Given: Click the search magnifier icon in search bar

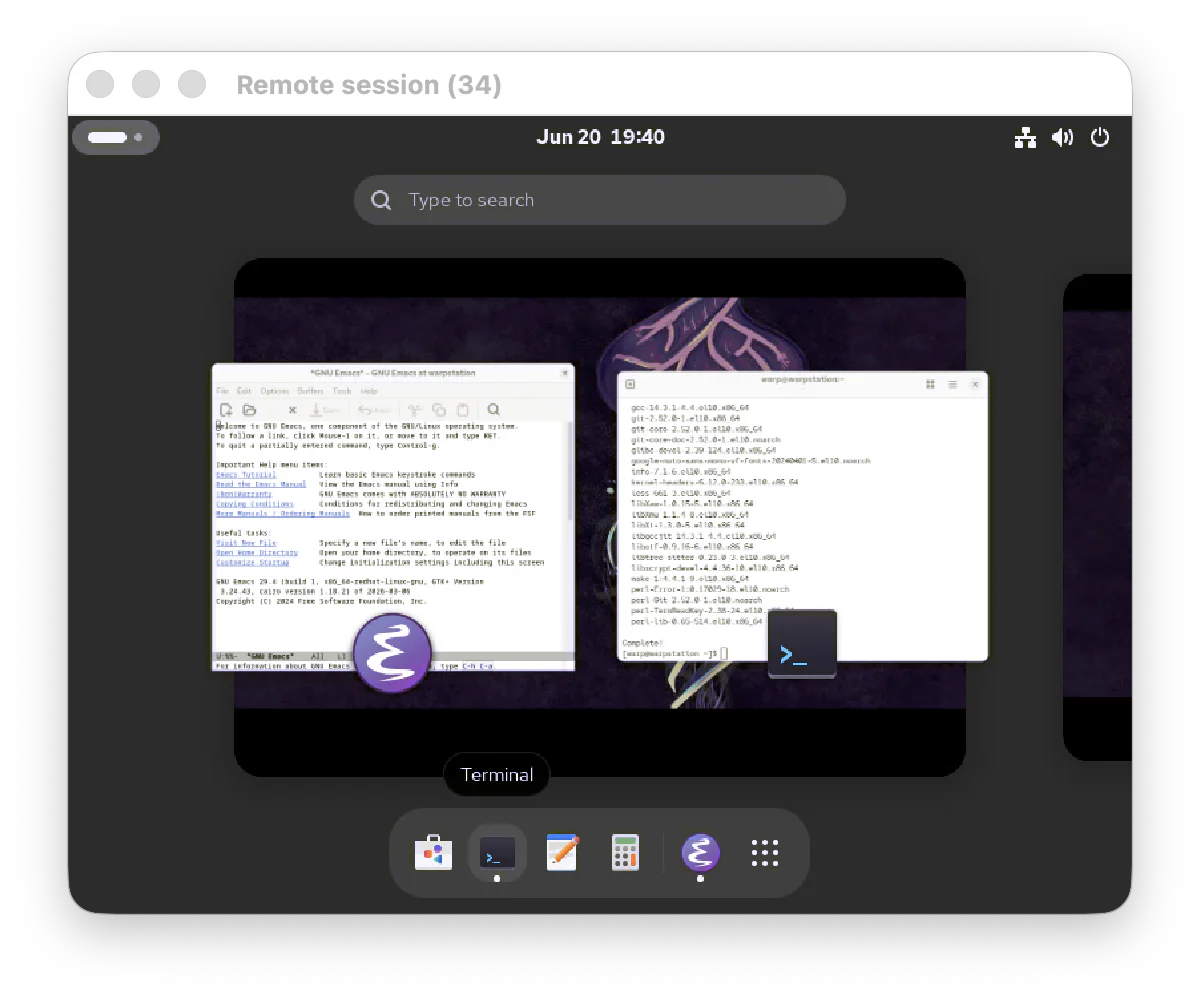Looking at the screenshot, I should tap(381, 200).
